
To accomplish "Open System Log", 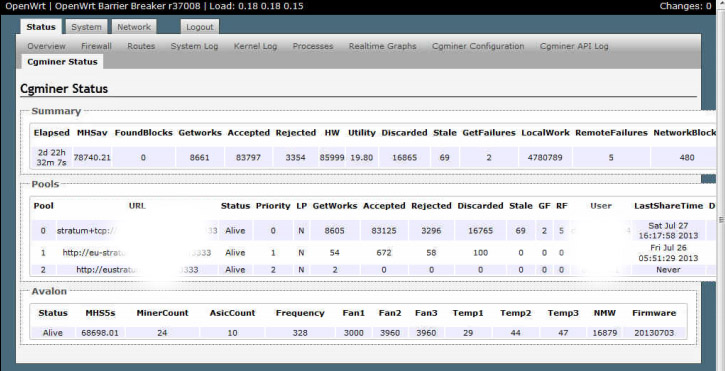I will click(x=194, y=46).
